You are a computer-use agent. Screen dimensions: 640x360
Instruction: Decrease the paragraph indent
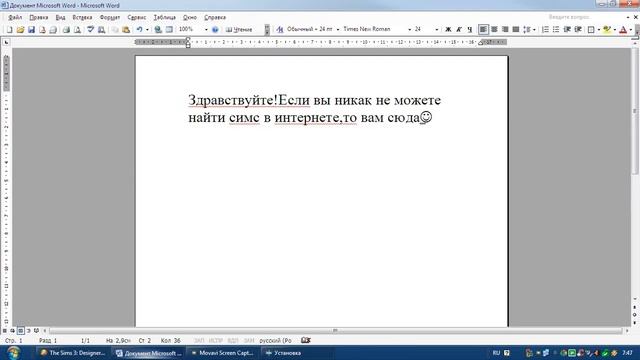click(x=567, y=29)
